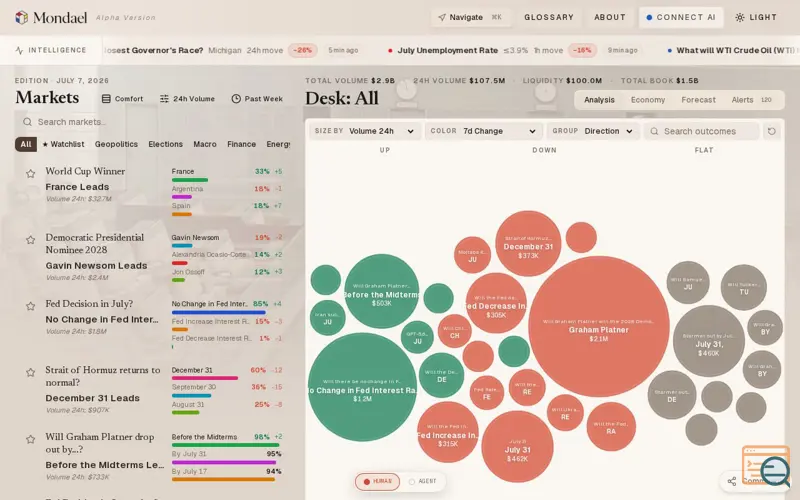This screenshot has height=500, width=800.
Task: Open the Color 7d Change dropdown
Action: (x=483, y=131)
